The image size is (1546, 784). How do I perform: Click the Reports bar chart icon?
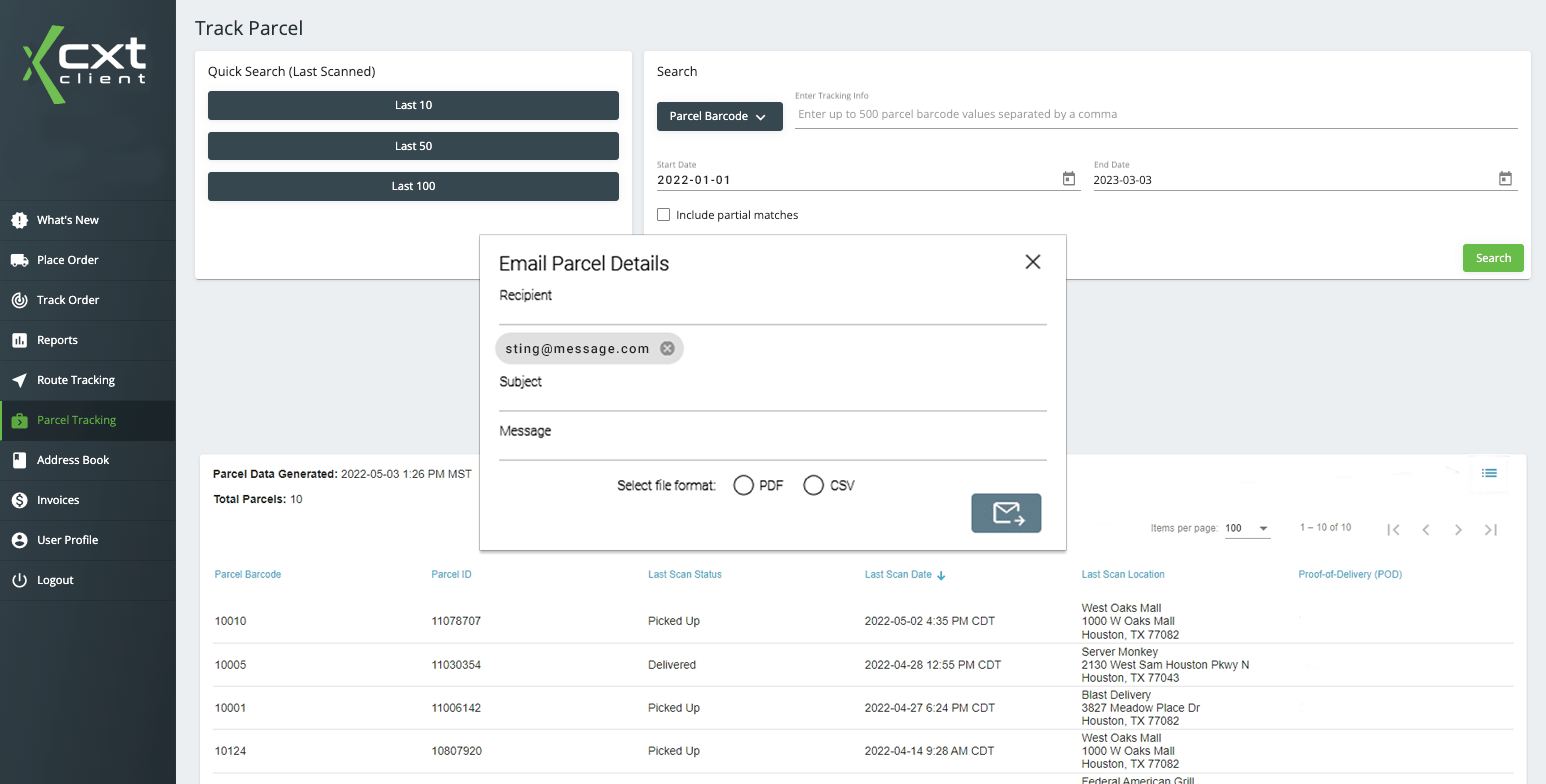pyautogui.click(x=21, y=340)
